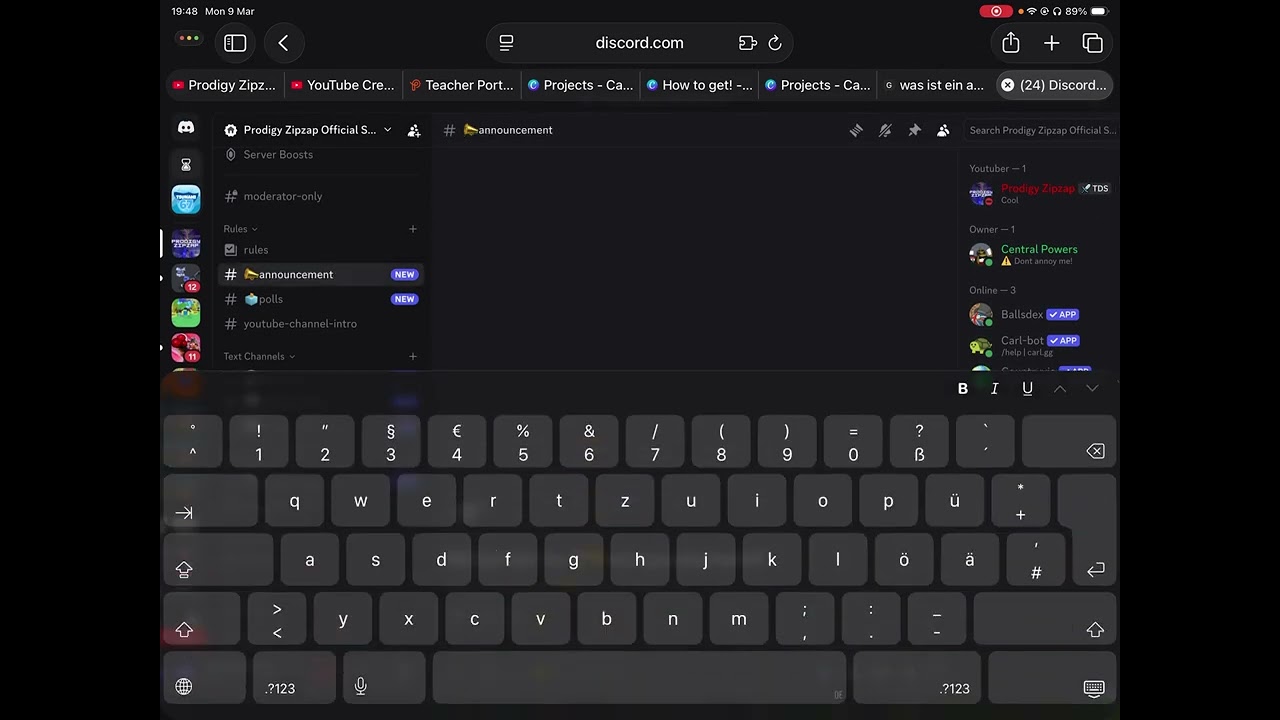
Task: Go back with the Safari back arrow
Action: coord(283,43)
